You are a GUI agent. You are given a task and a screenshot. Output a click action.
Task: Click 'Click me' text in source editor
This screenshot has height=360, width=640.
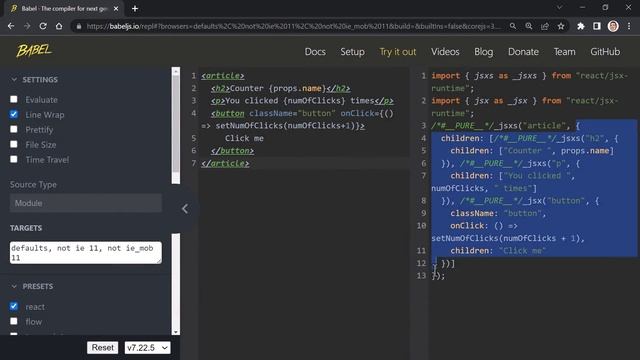tap(244, 138)
